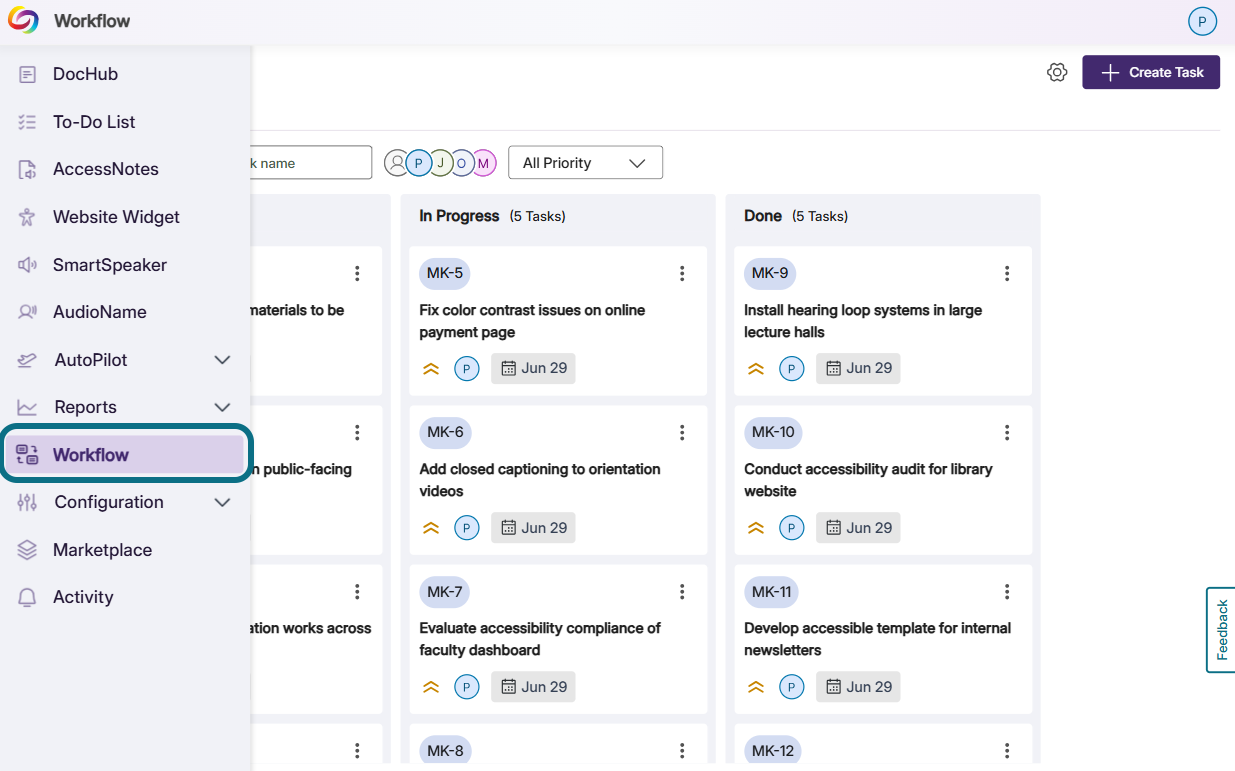This screenshot has width=1235, height=771.
Task: Click the SmartSpeaker megaphone icon
Action: point(28,265)
